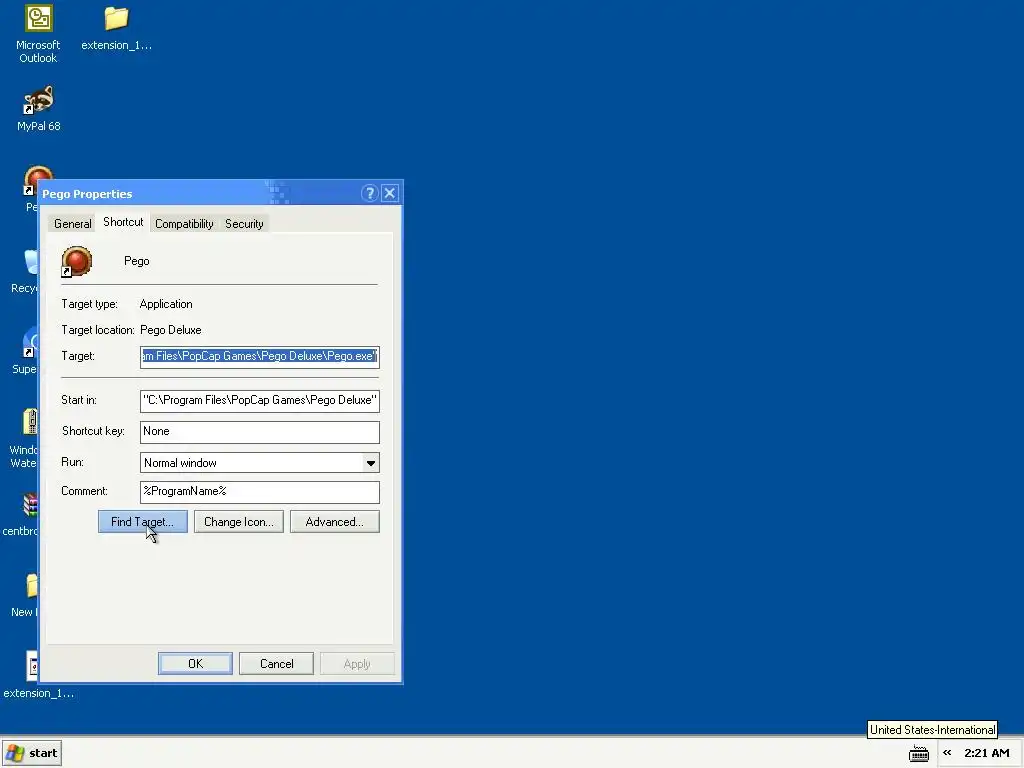Open the Run dropdown showing Normal window
This screenshot has height=768, width=1024.
260,463
